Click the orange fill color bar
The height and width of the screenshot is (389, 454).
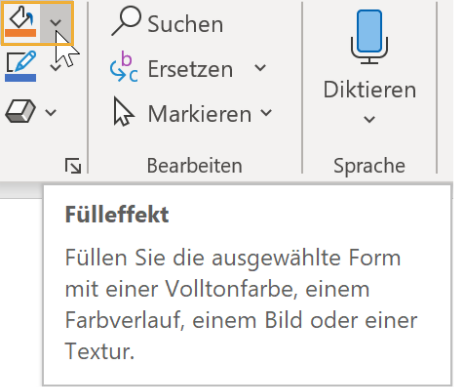click(x=20, y=33)
